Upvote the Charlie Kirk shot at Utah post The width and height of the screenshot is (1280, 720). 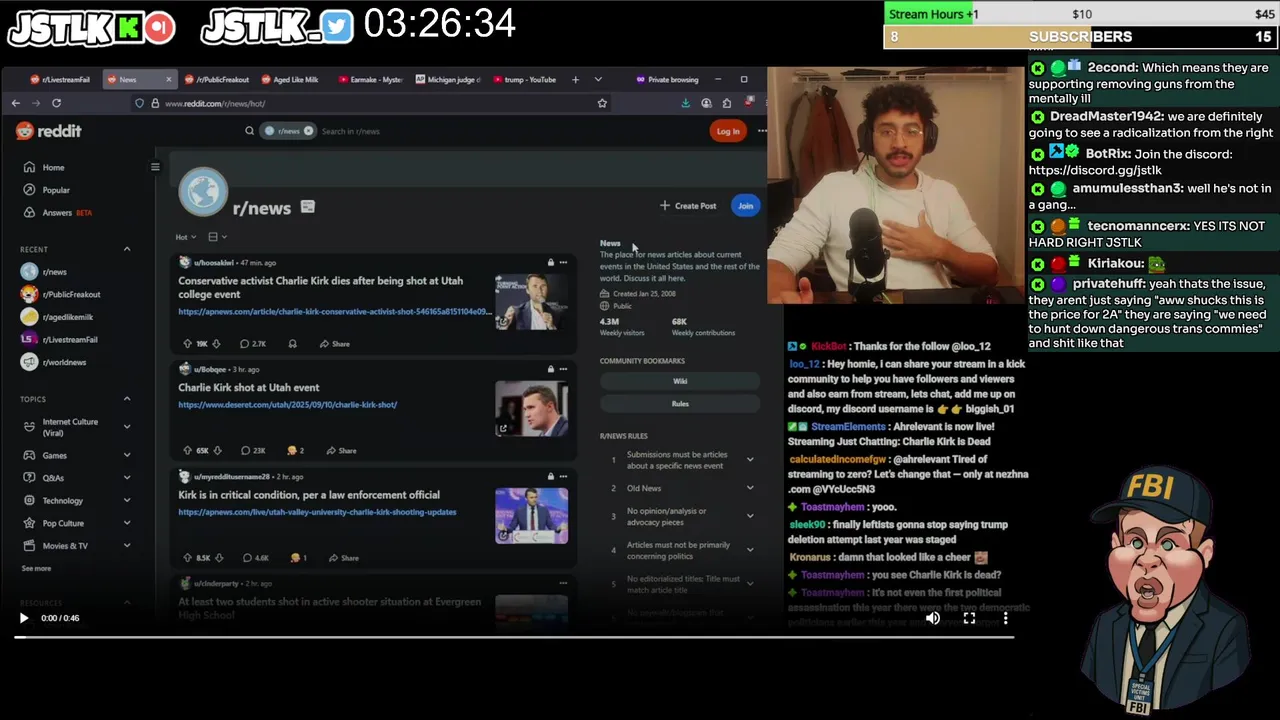click(x=187, y=450)
